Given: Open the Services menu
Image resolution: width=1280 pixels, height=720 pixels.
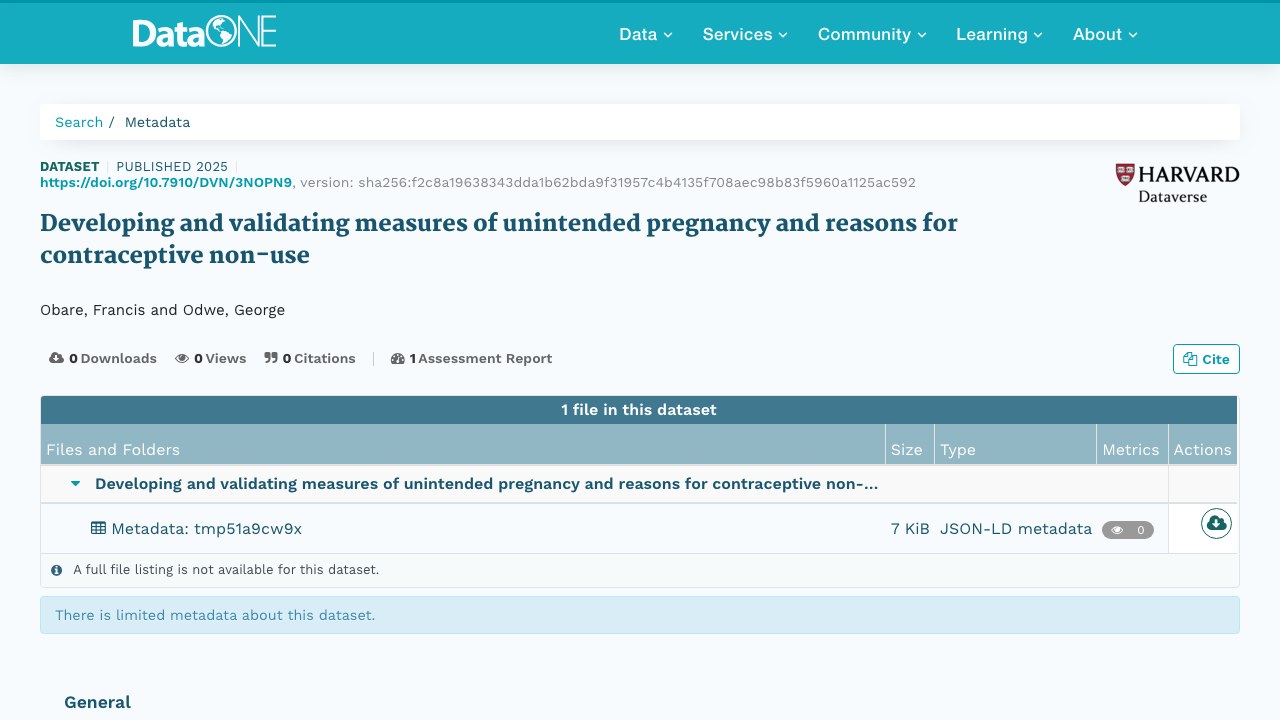Looking at the screenshot, I should 745,34.
